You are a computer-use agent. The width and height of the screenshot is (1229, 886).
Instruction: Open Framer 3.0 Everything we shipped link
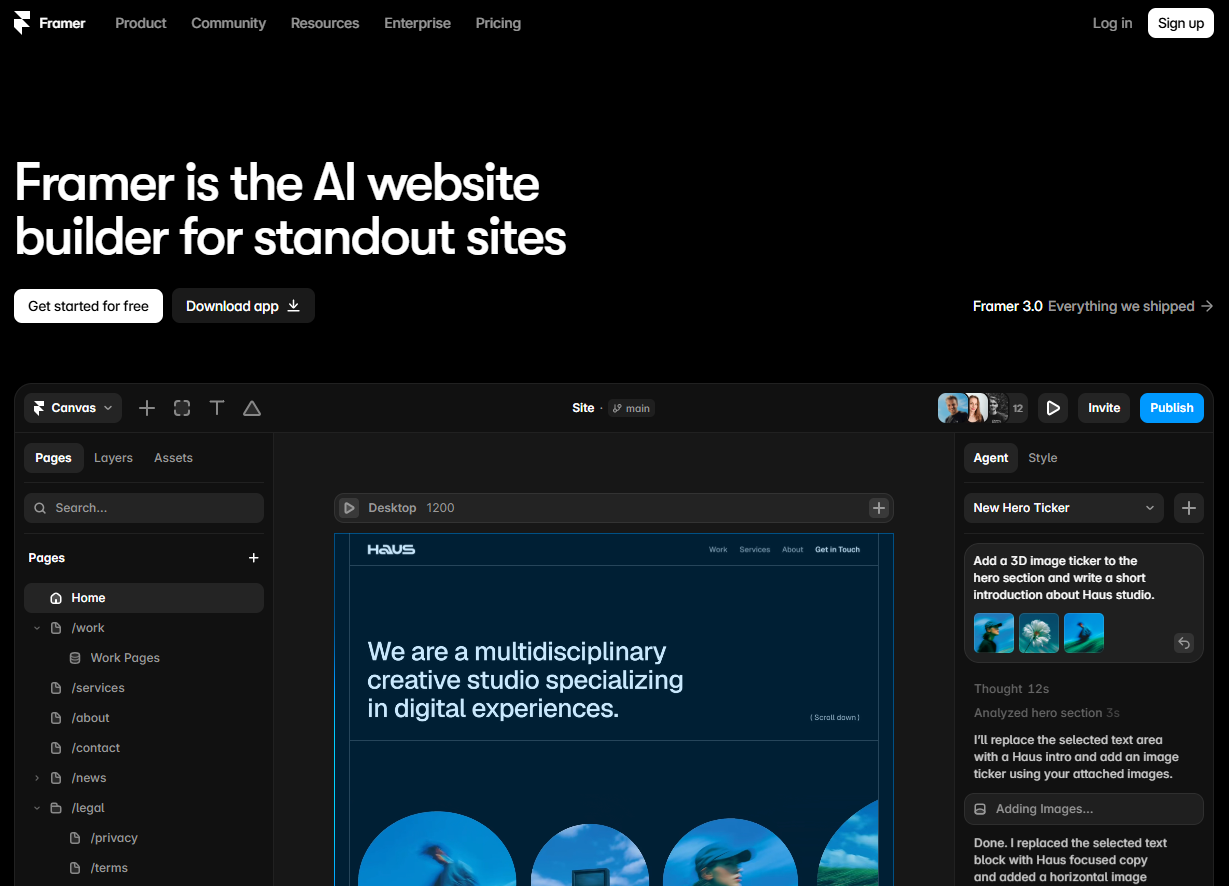click(x=1093, y=306)
